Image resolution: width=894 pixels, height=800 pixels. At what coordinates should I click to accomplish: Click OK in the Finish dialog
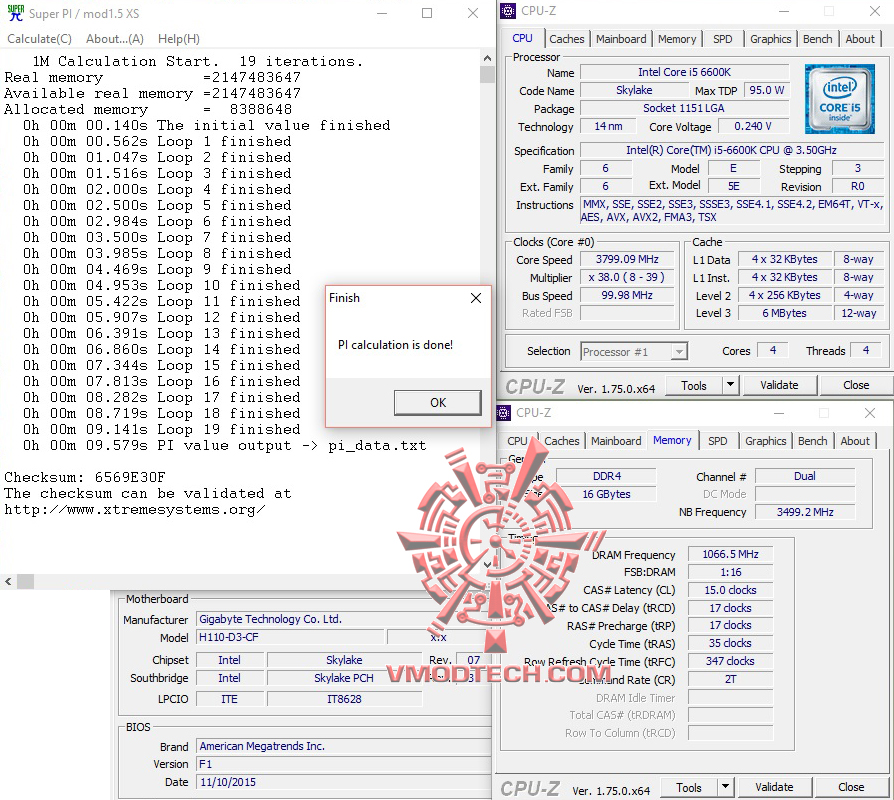coord(438,403)
